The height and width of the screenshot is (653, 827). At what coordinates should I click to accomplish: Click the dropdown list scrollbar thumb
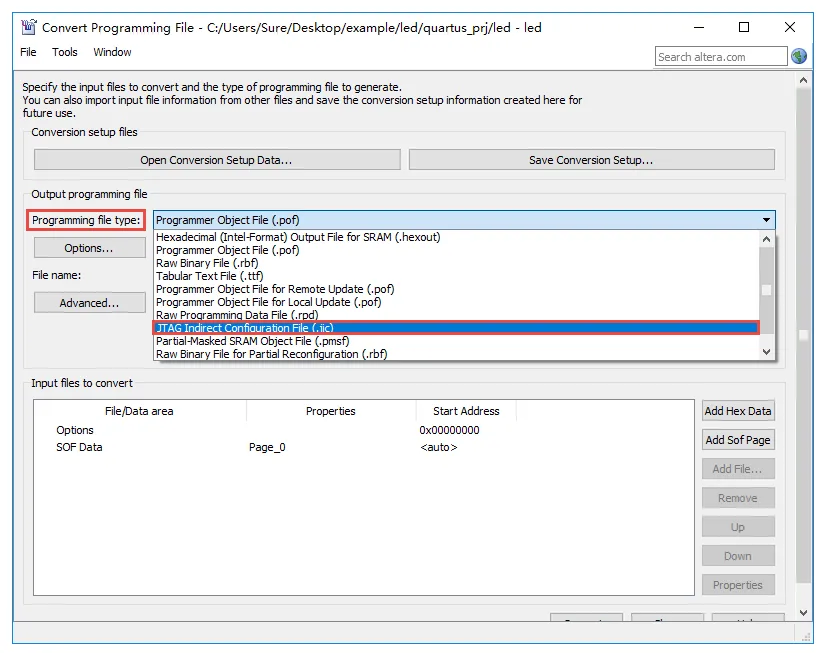click(766, 290)
